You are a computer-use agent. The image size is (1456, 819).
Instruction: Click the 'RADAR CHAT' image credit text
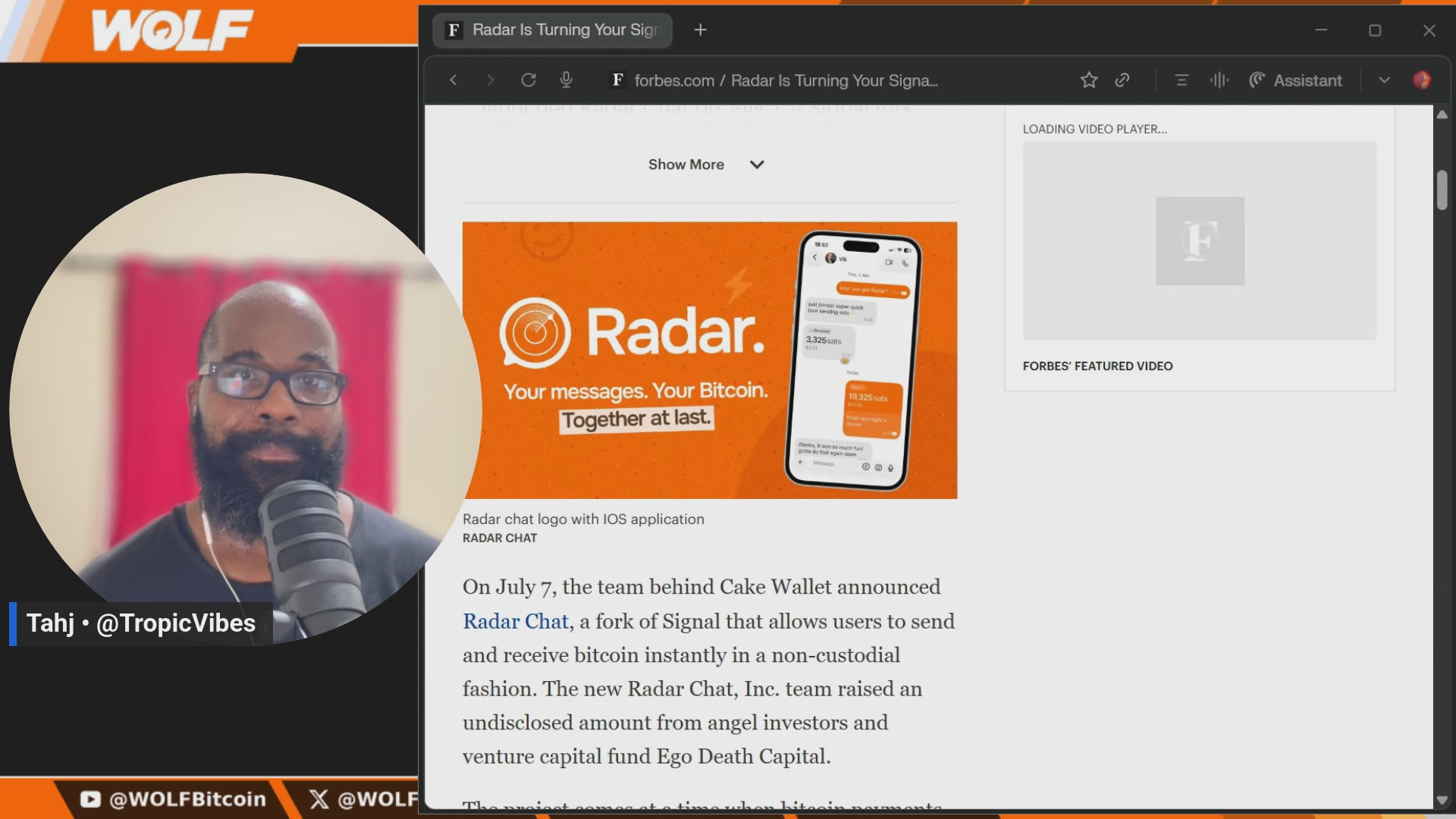point(500,538)
